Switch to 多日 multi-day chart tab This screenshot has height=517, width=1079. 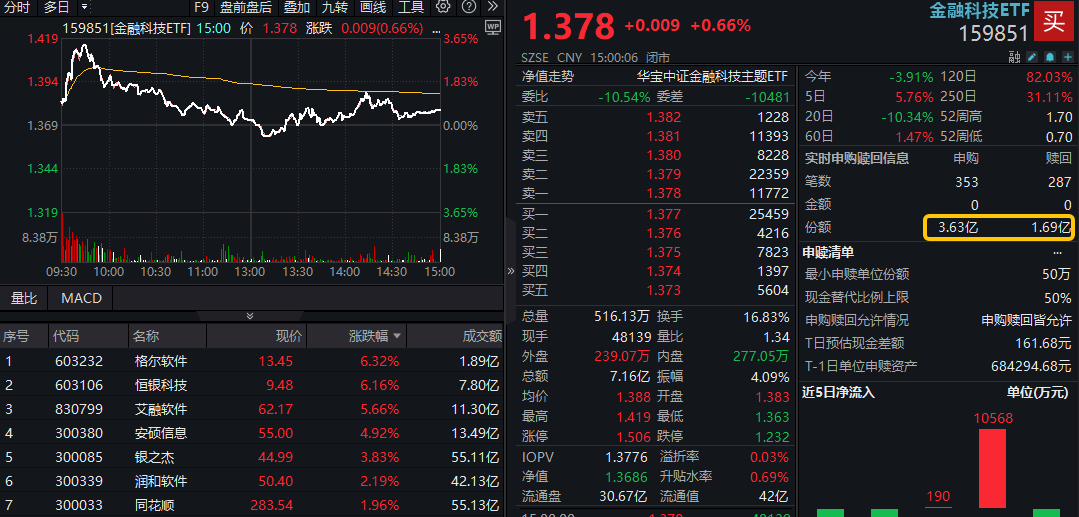tap(56, 8)
